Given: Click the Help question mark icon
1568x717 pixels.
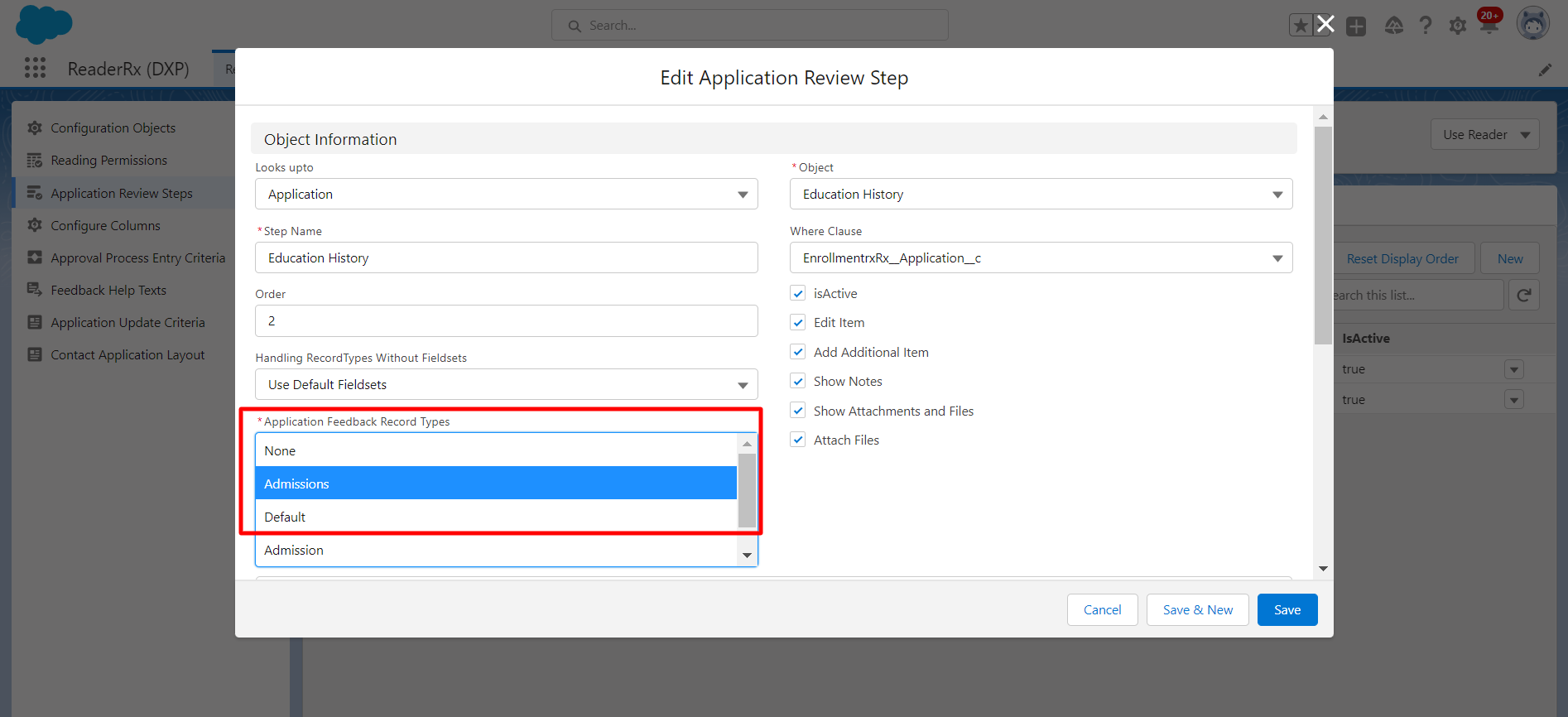Looking at the screenshot, I should [x=1426, y=26].
